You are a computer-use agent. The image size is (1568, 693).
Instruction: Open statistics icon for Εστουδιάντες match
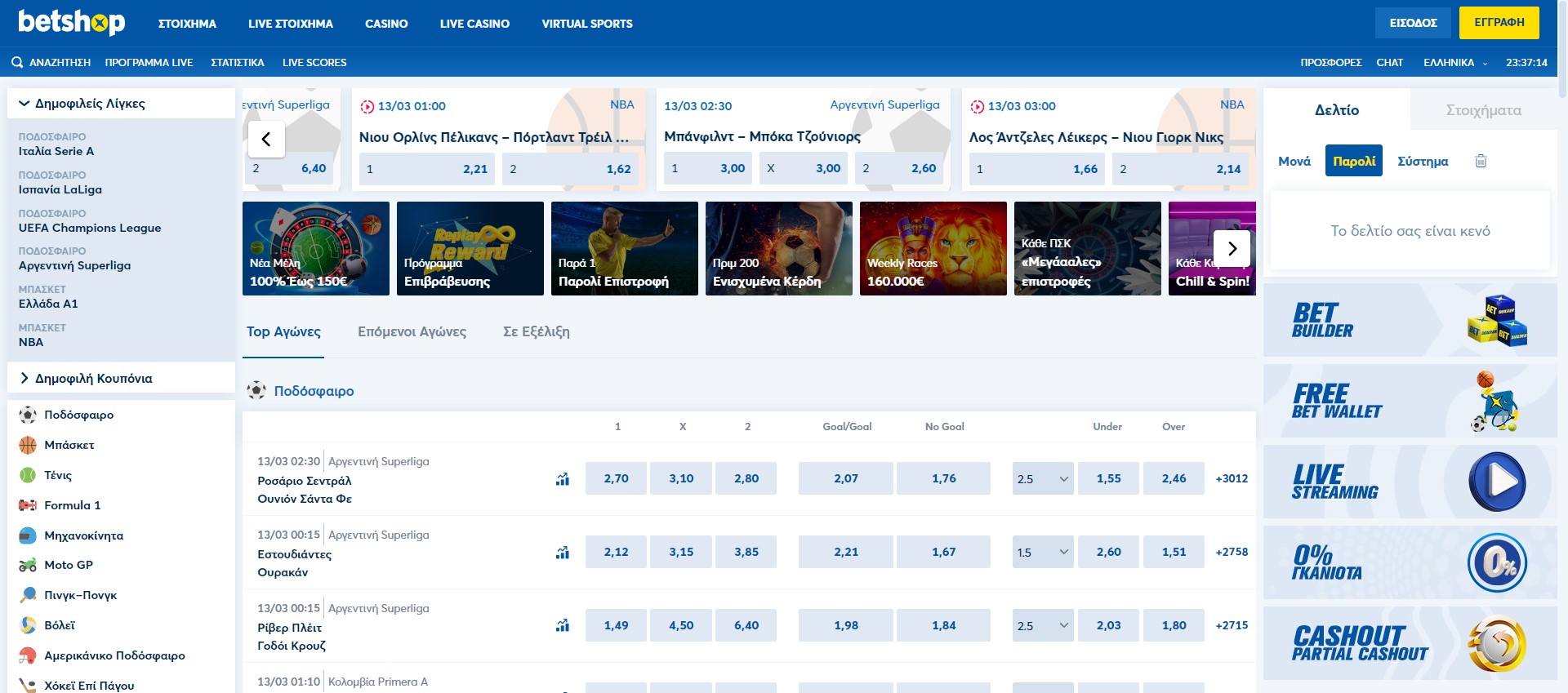tap(563, 553)
